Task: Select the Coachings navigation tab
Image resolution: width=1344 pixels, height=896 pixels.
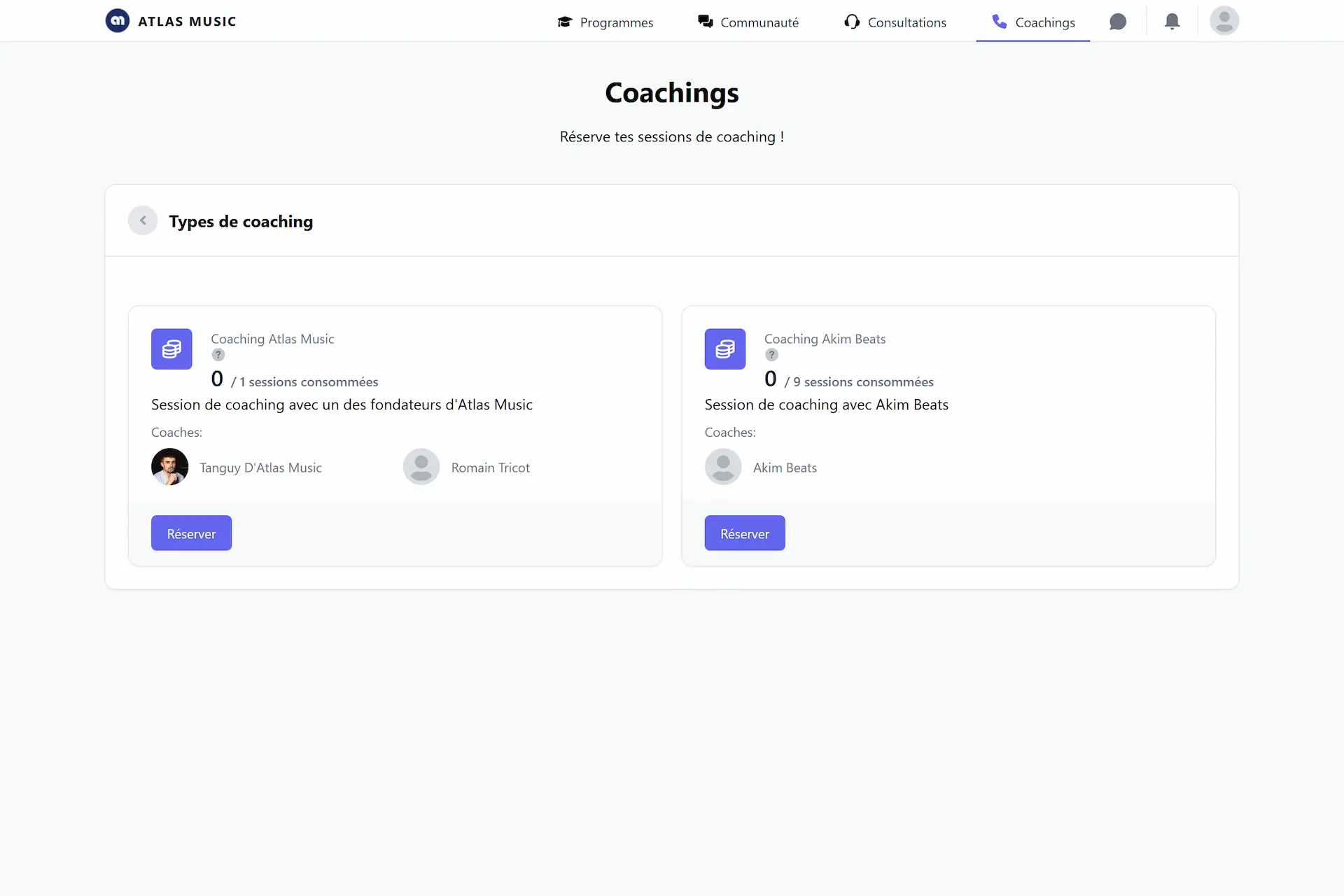Action: [1033, 22]
